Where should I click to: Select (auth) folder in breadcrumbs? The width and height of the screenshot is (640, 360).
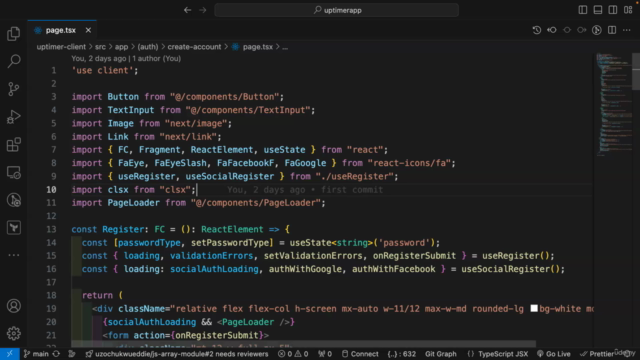click(148, 47)
